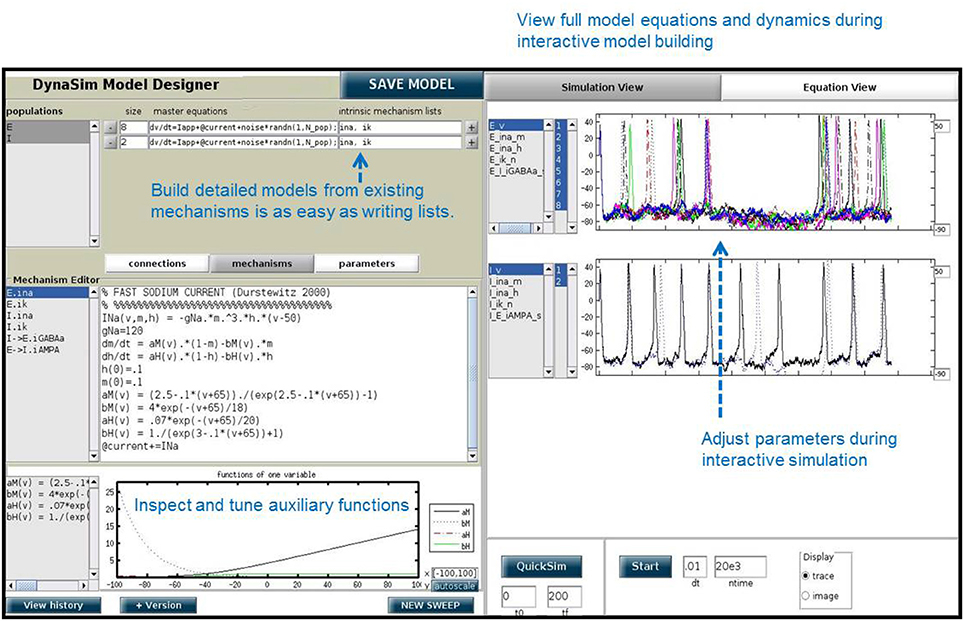Select cell 5 in E cell list
Viewport: 964px width, 621px height.
coord(559,171)
